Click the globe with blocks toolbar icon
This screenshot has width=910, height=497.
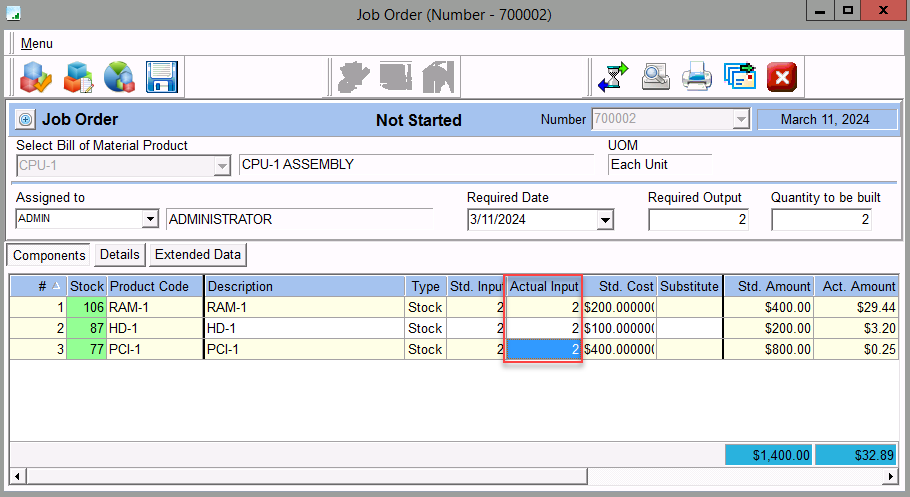119,77
